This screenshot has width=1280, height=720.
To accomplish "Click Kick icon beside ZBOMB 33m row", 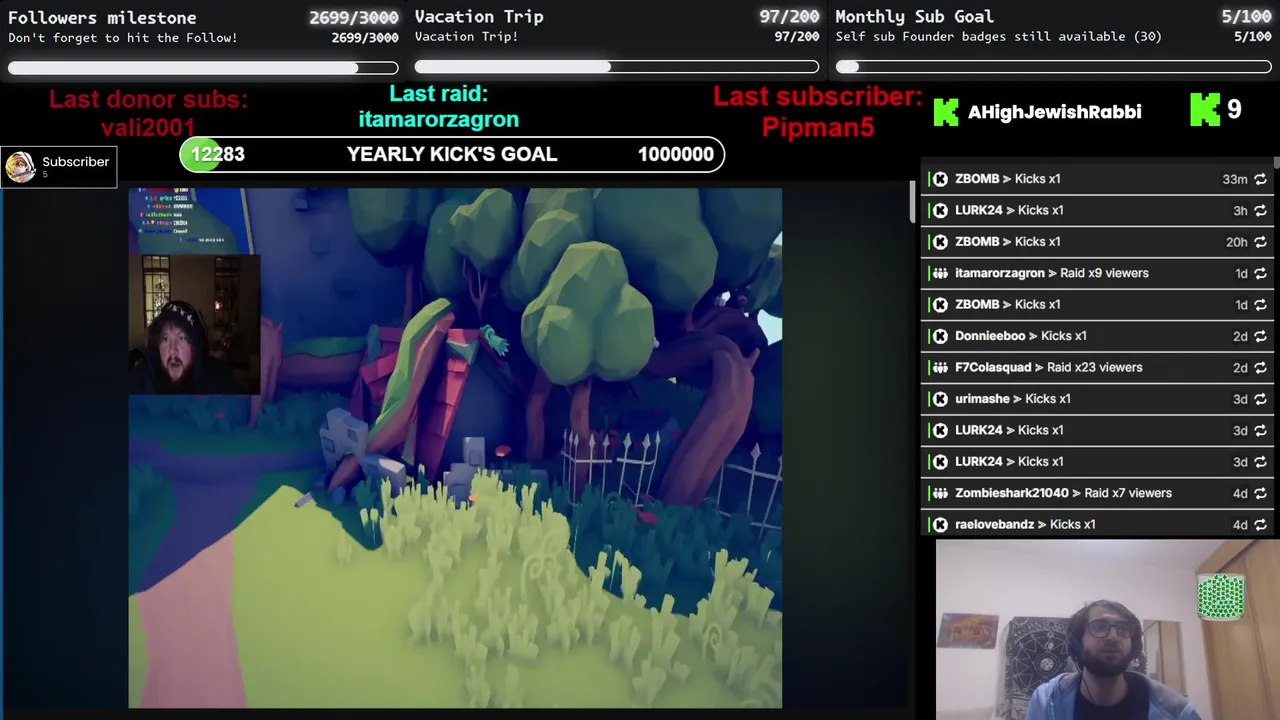I will (x=940, y=179).
